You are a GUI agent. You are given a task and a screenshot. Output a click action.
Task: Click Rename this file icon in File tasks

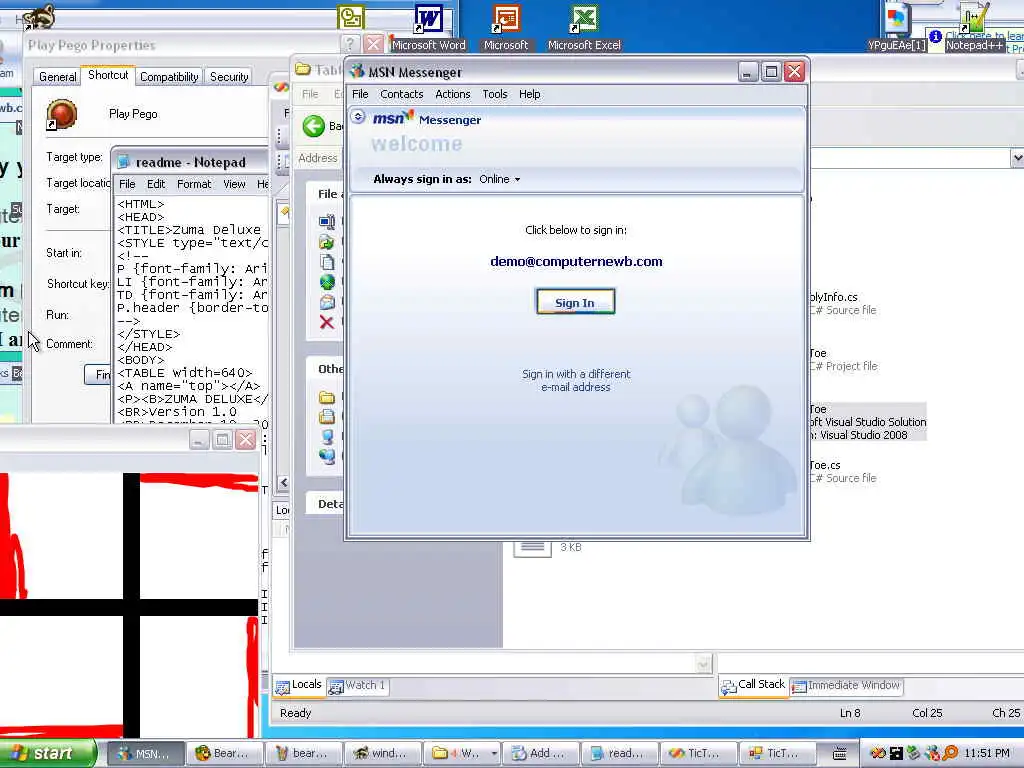pyautogui.click(x=327, y=222)
